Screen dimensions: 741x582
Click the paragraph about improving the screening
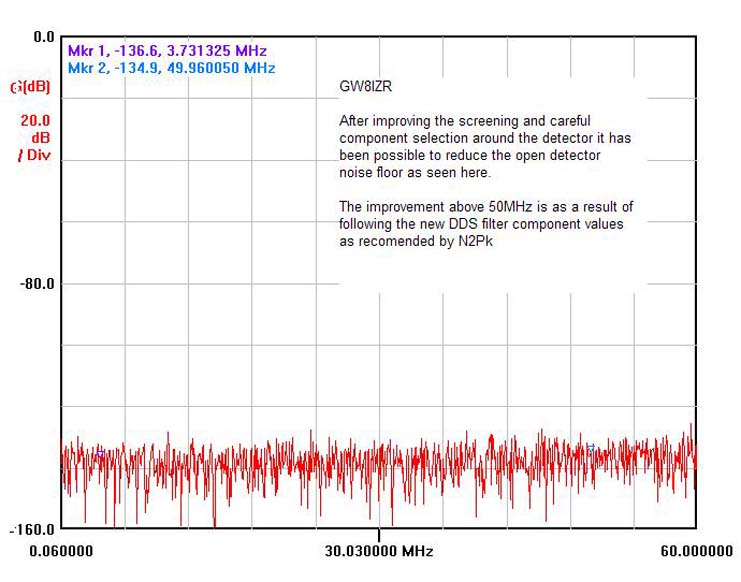pyautogui.click(x=486, y=146)
